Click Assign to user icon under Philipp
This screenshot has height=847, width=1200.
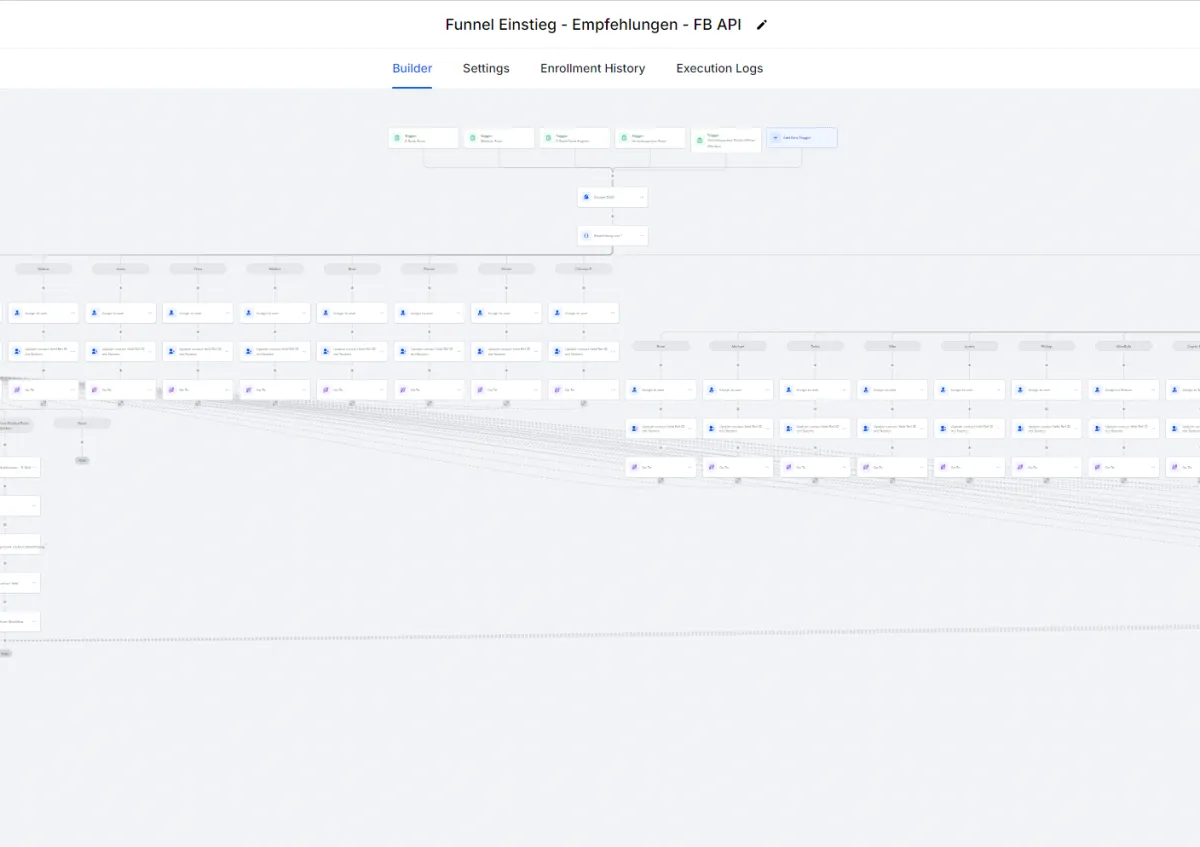[x=1020, y=390]
